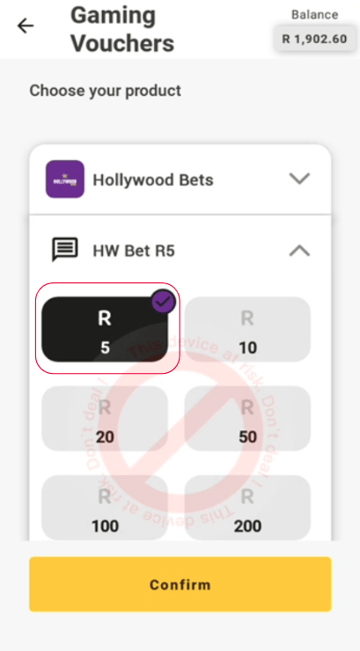The image size is (360, 651).
Task: Tap the back arrow icon
Action: [x=25, y=26]
